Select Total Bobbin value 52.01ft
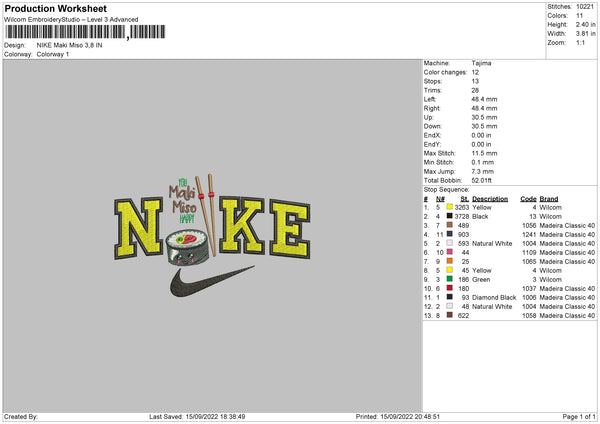600x424 pixels. 481,180
